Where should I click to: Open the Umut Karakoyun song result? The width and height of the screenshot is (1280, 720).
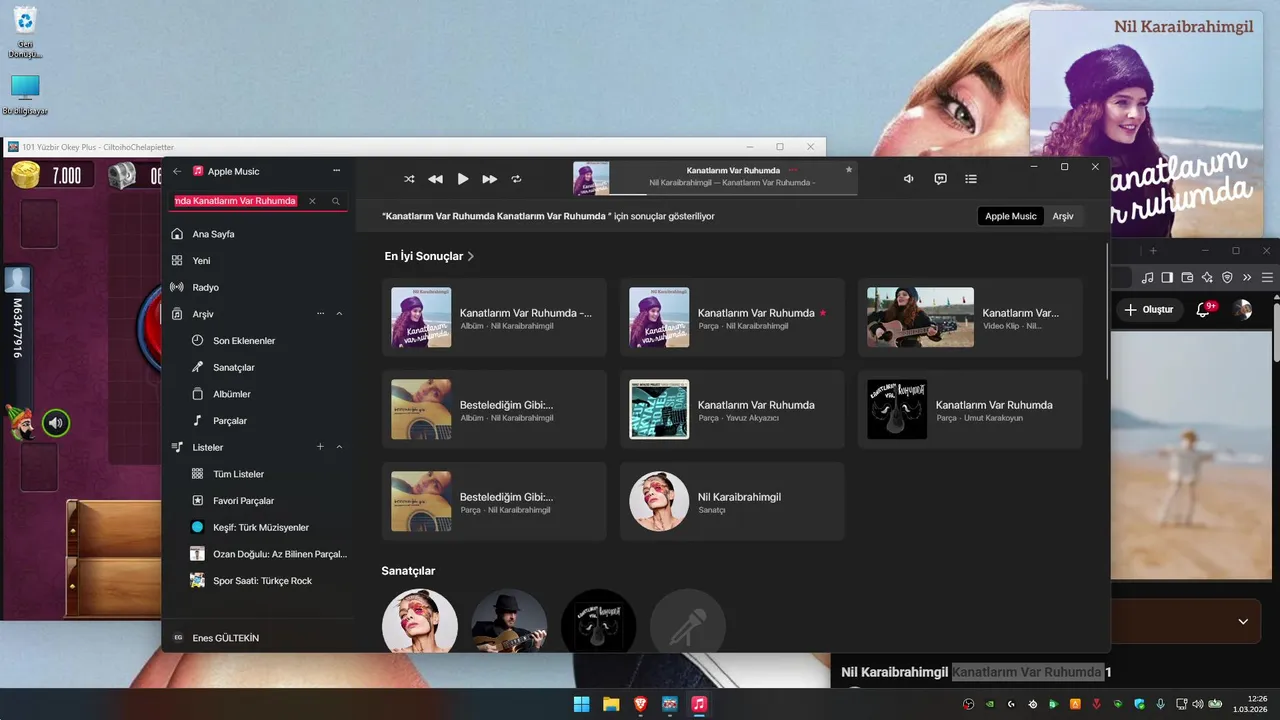tap(970, 409)
